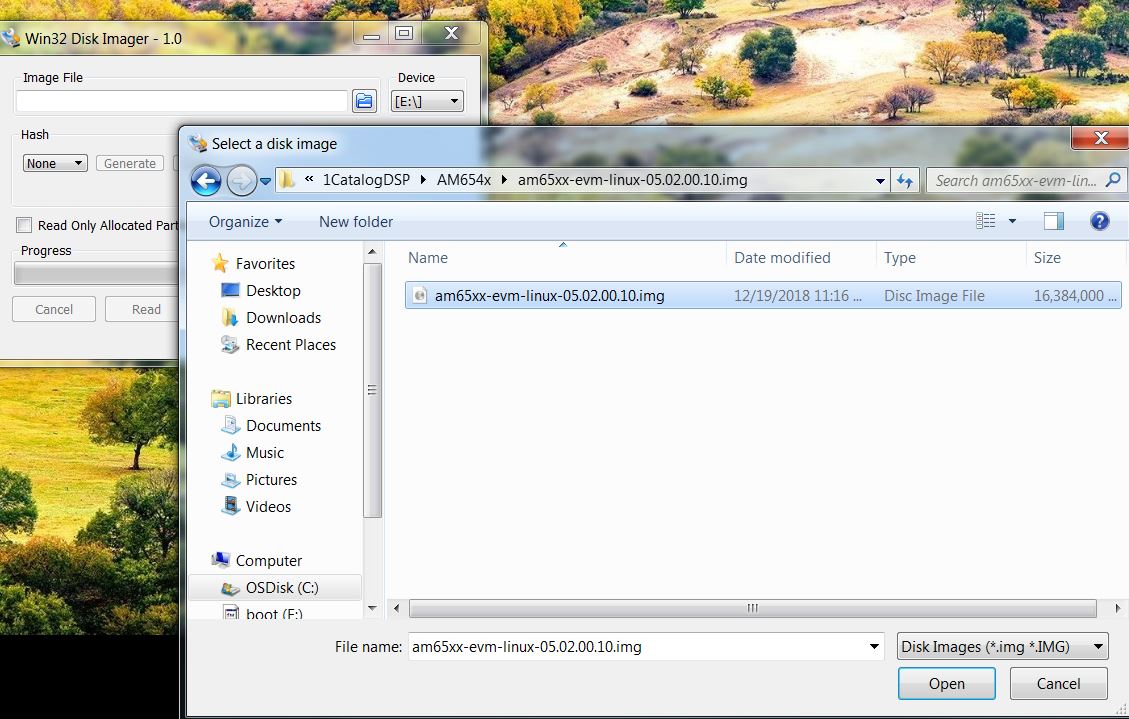Open the Organize menu

(x=245, y=222)
